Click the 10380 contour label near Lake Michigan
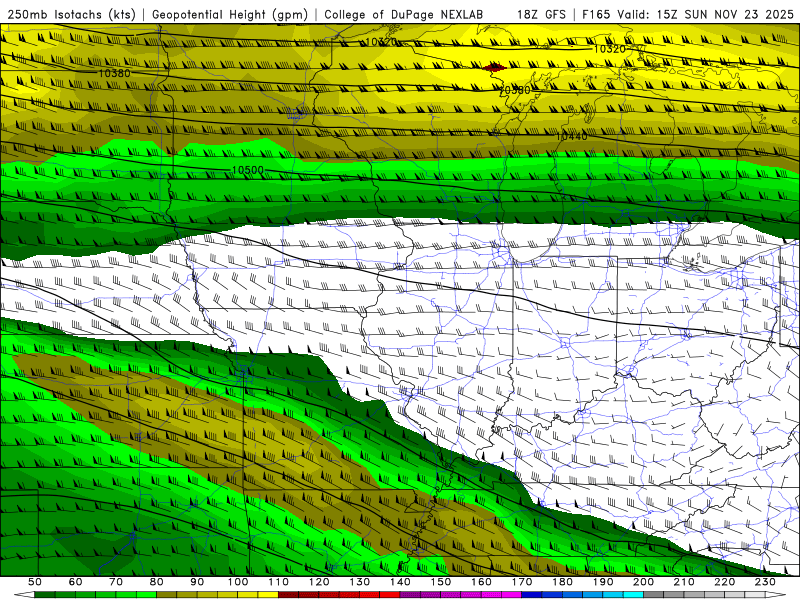800x600 pixels. click(x=514, y=90)
